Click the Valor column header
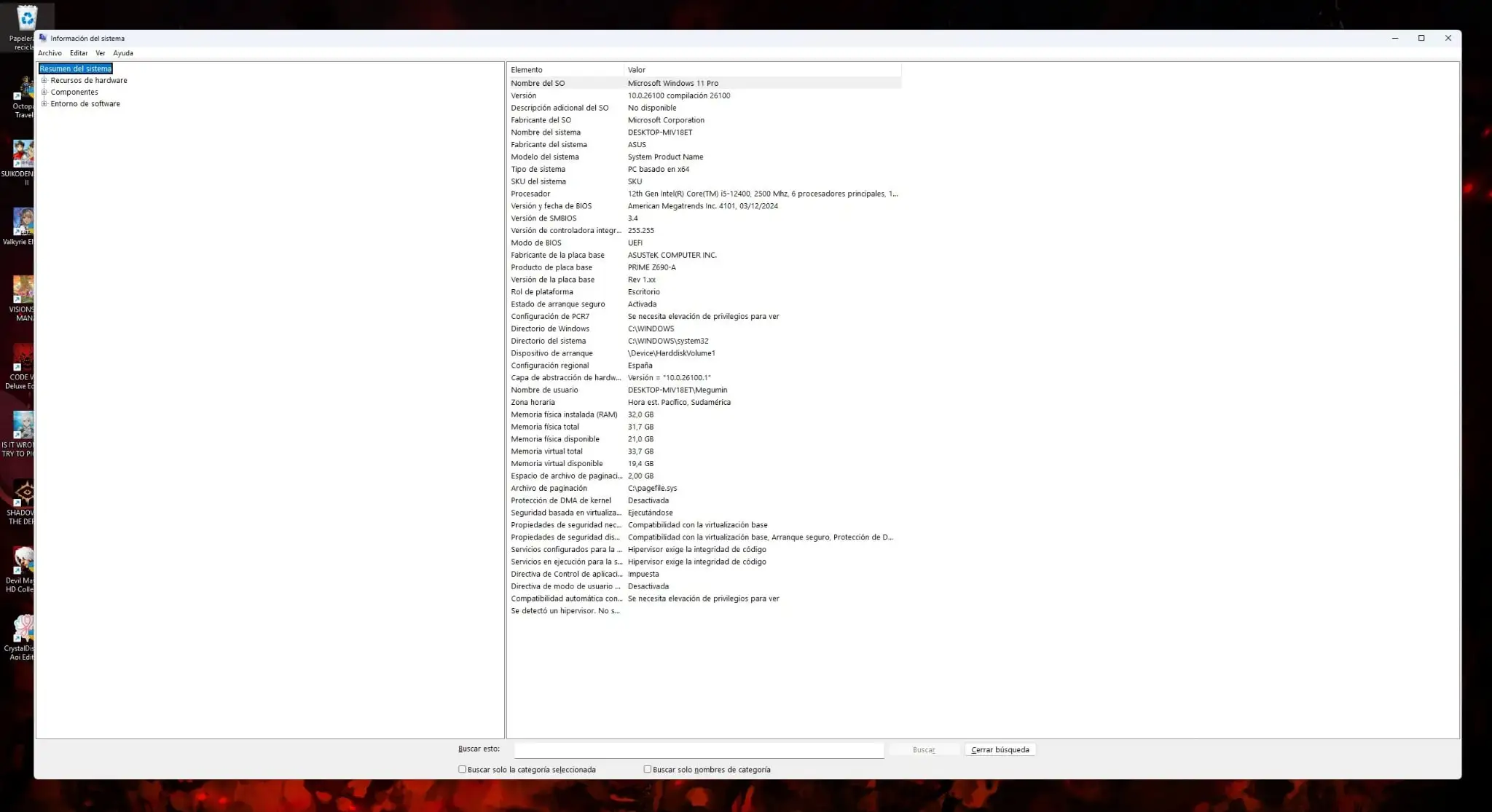 pyautogui.click(x=763, y=70)
